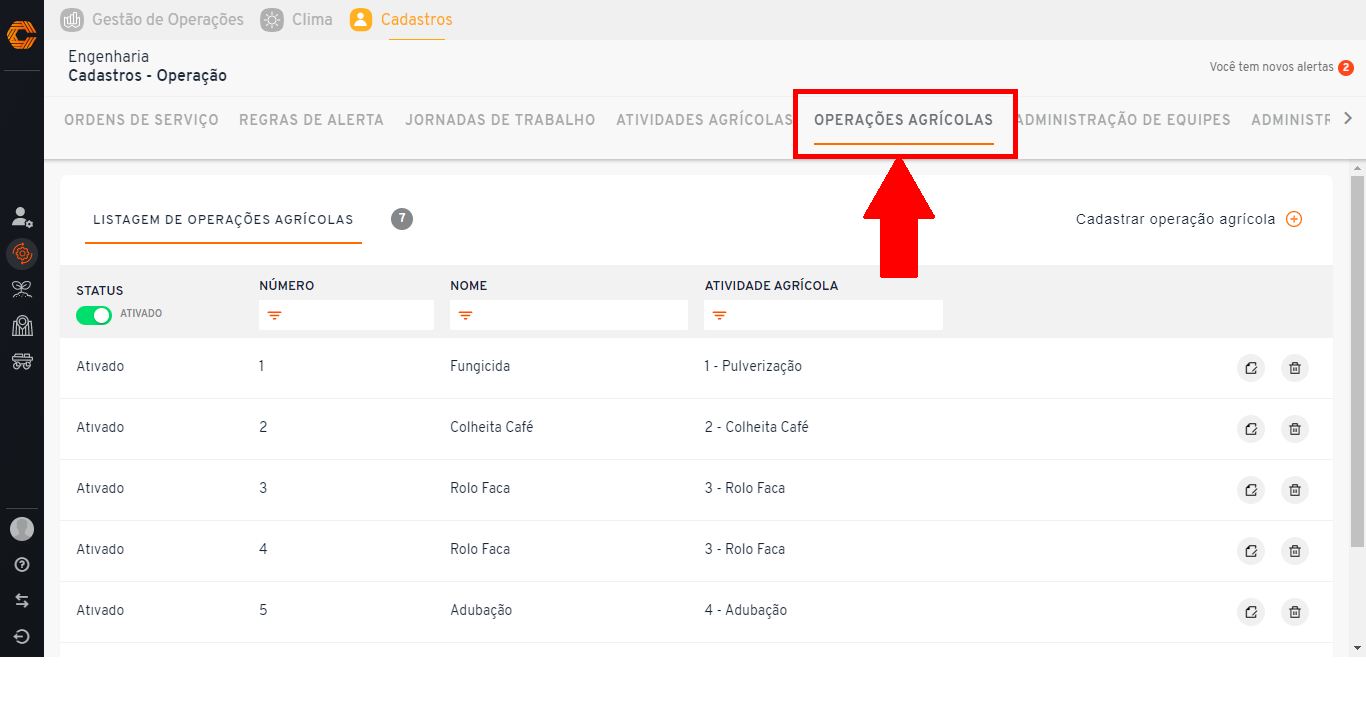Edit operation number 2 Colheita Café
The height and width of the screenshot is (728, 1366).
pyautogui.click(x=1251, y=429)
